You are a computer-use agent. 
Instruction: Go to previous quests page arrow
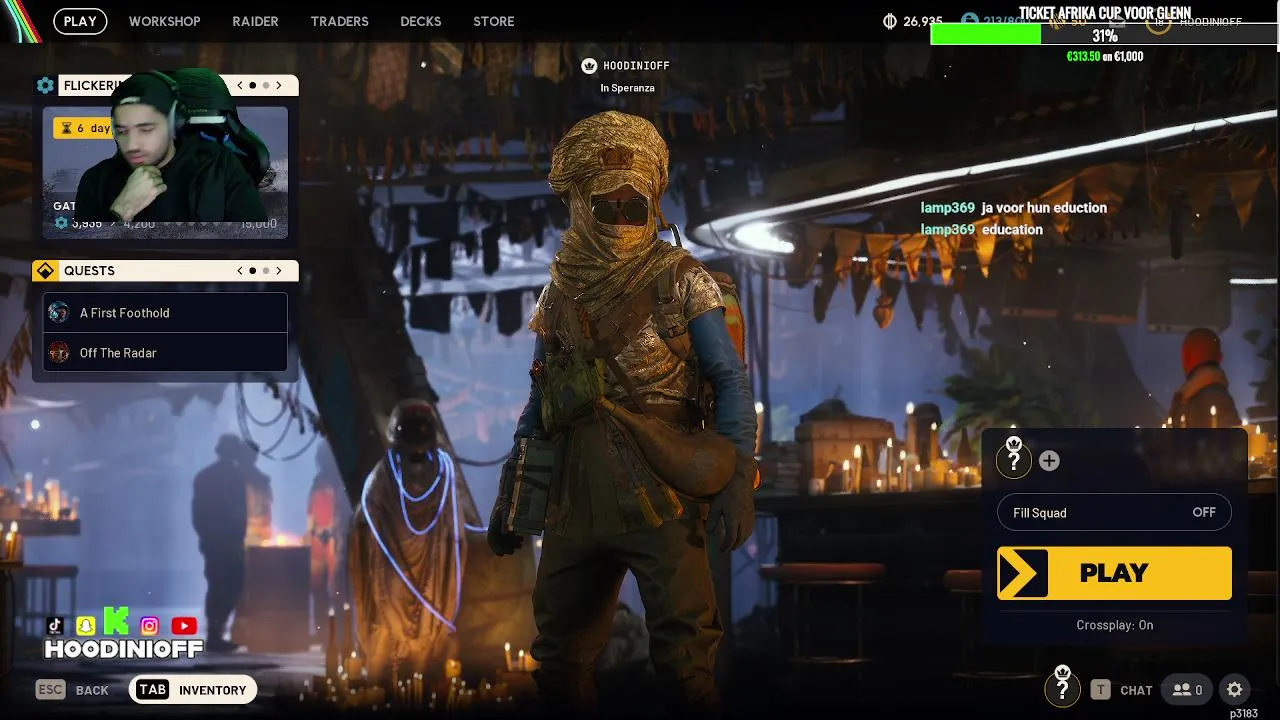click(x=240, y=271)
